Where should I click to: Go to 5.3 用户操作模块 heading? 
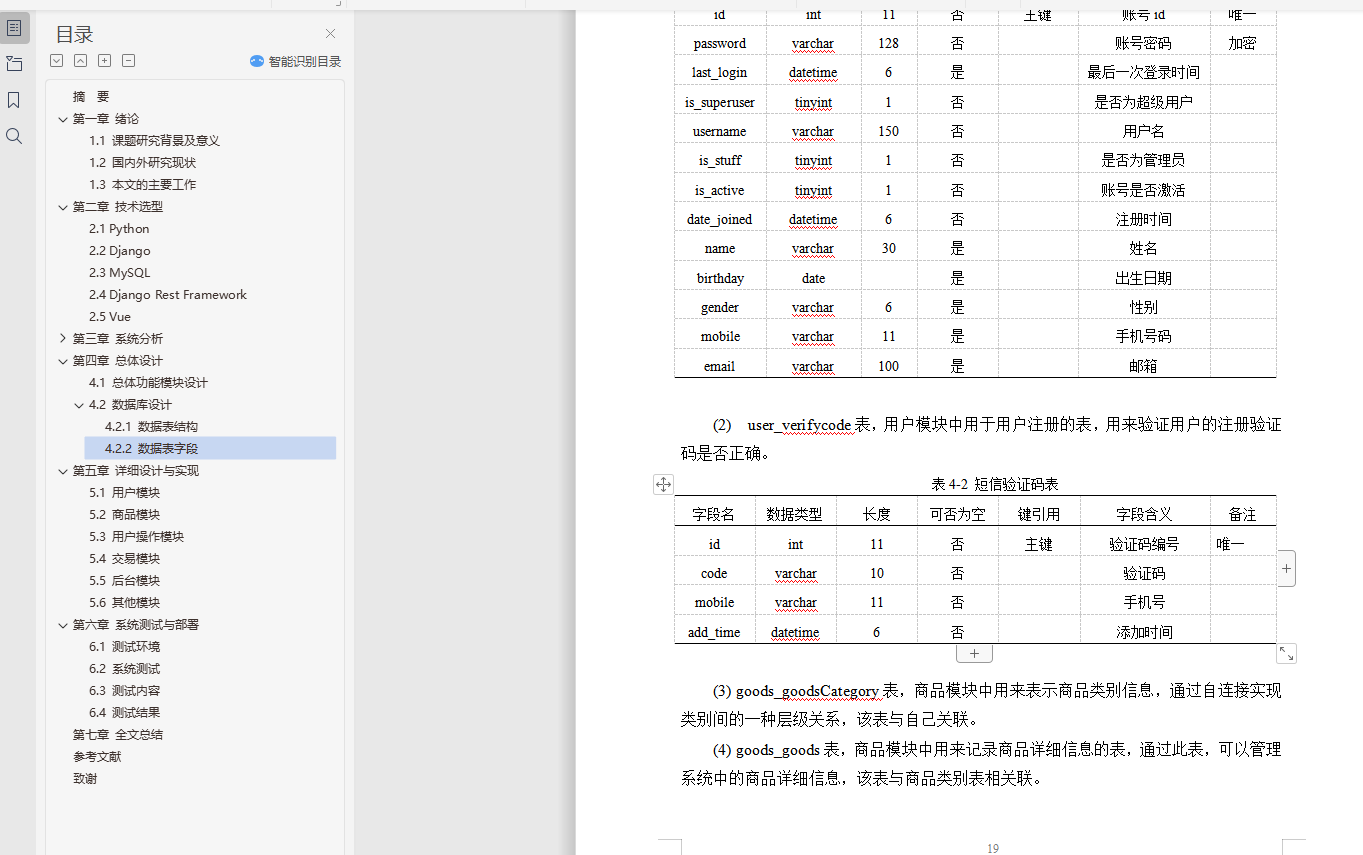tap(136, 537)
